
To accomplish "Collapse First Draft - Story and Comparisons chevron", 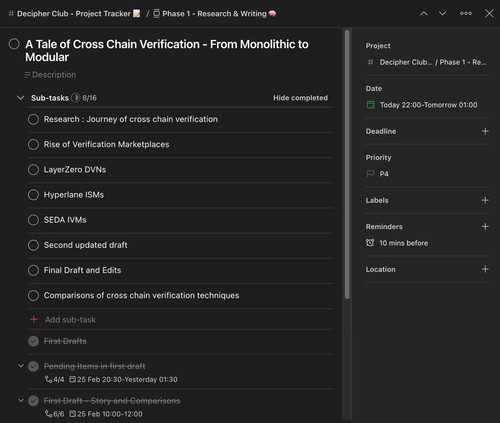I will tap(21, 400).
